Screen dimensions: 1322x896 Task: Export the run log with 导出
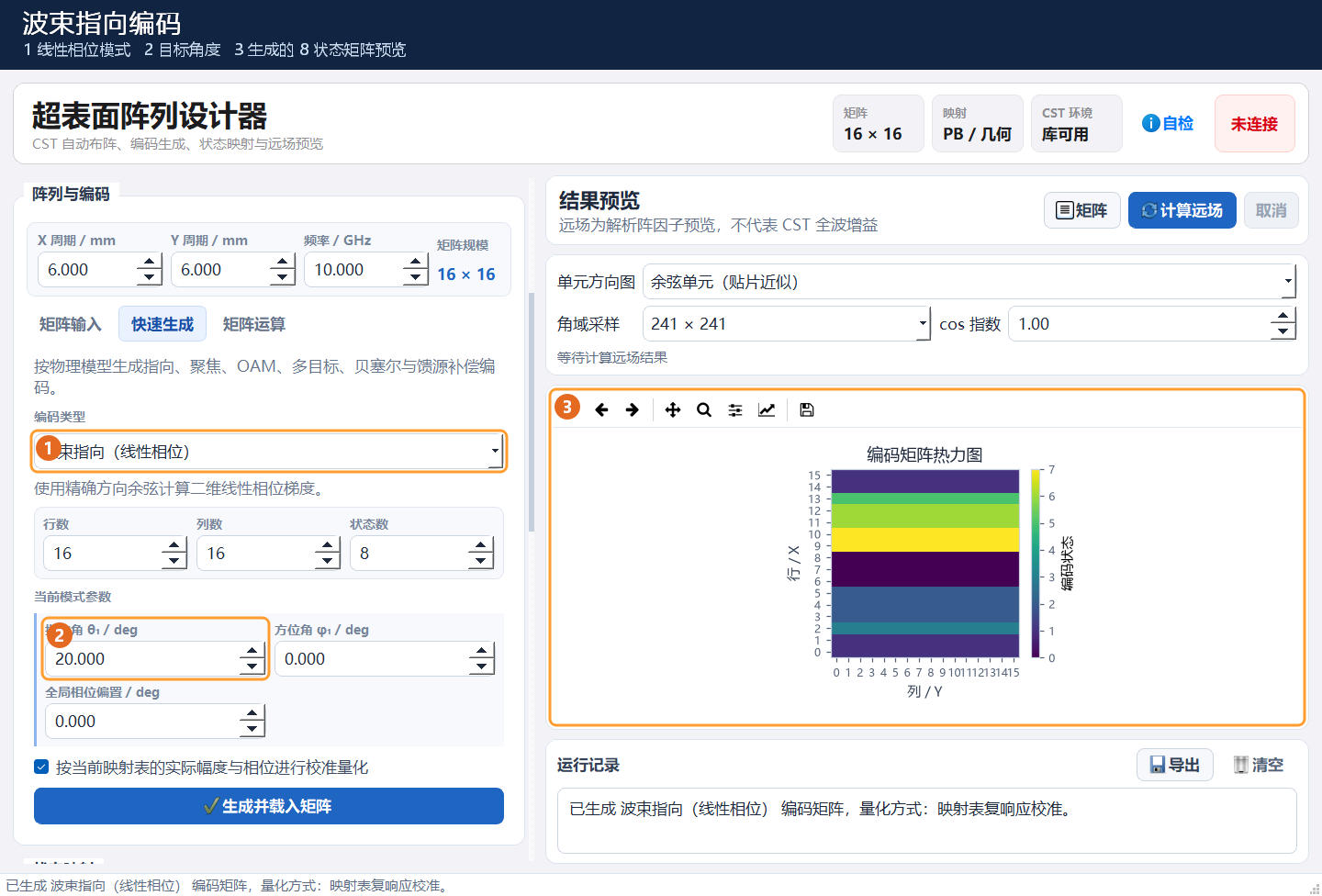1175,765
